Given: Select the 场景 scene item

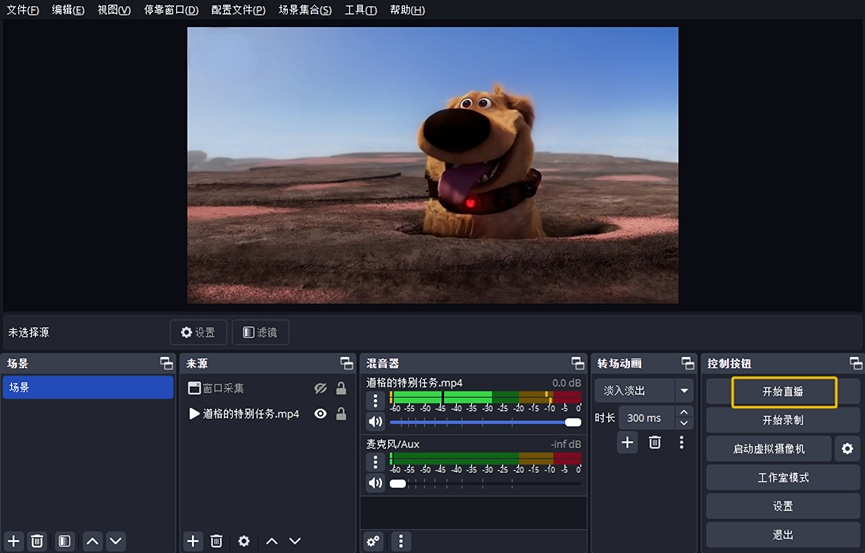Looking at the screenshot, I should (88, 387).
